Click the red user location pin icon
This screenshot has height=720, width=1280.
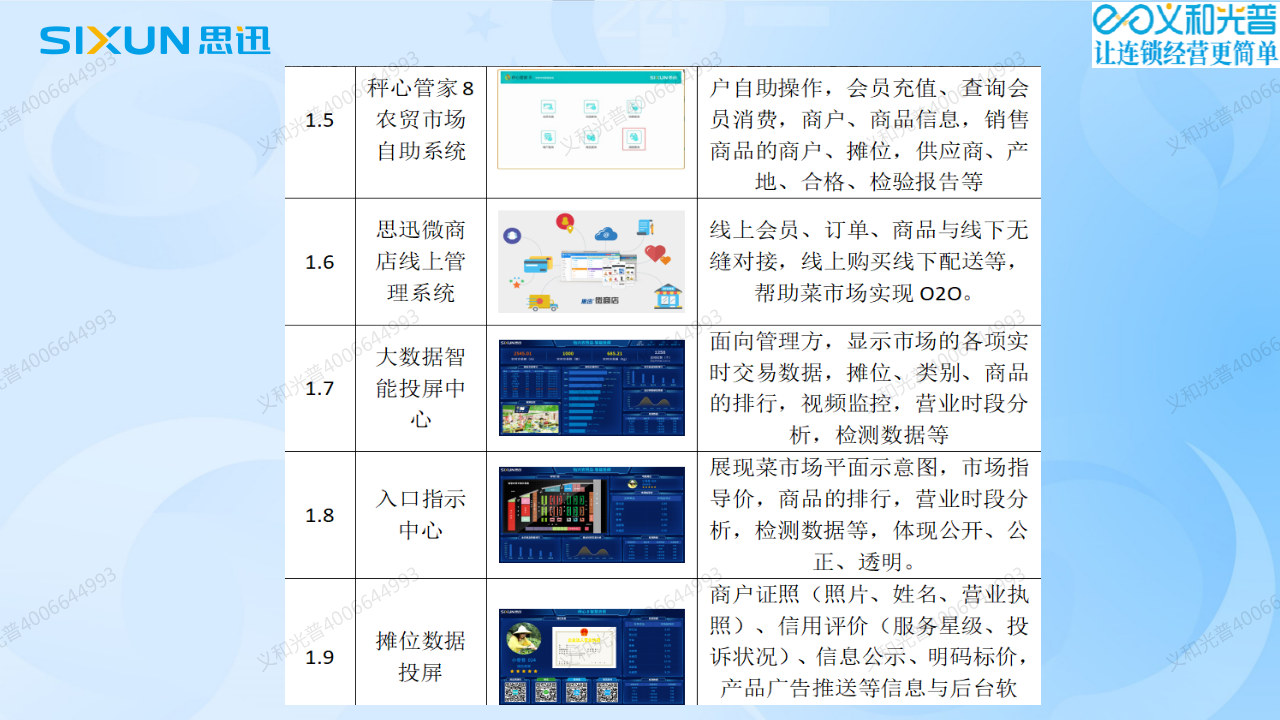pyautogui.click(x=565, y=223)
